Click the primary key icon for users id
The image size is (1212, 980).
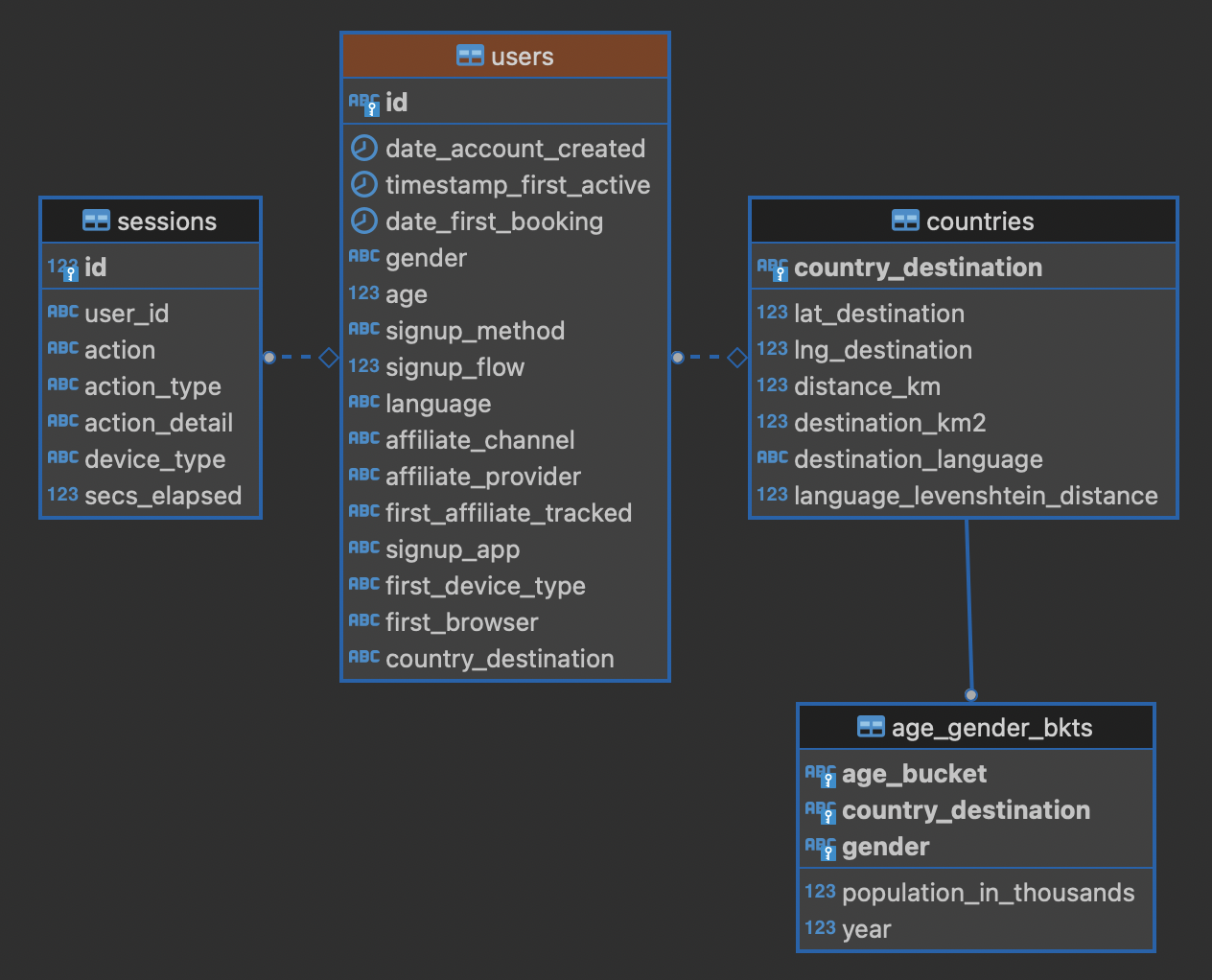364,103
